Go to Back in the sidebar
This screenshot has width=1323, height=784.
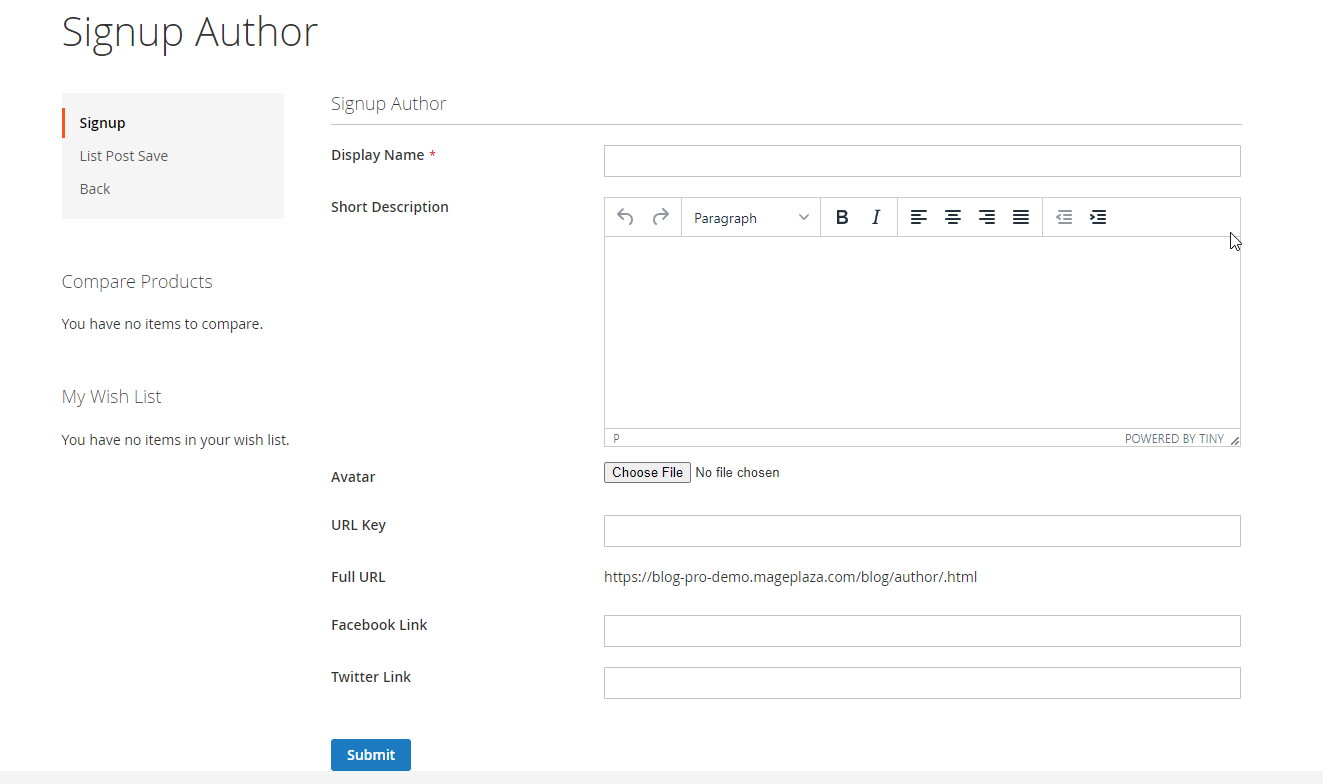[x=95, y=189]
